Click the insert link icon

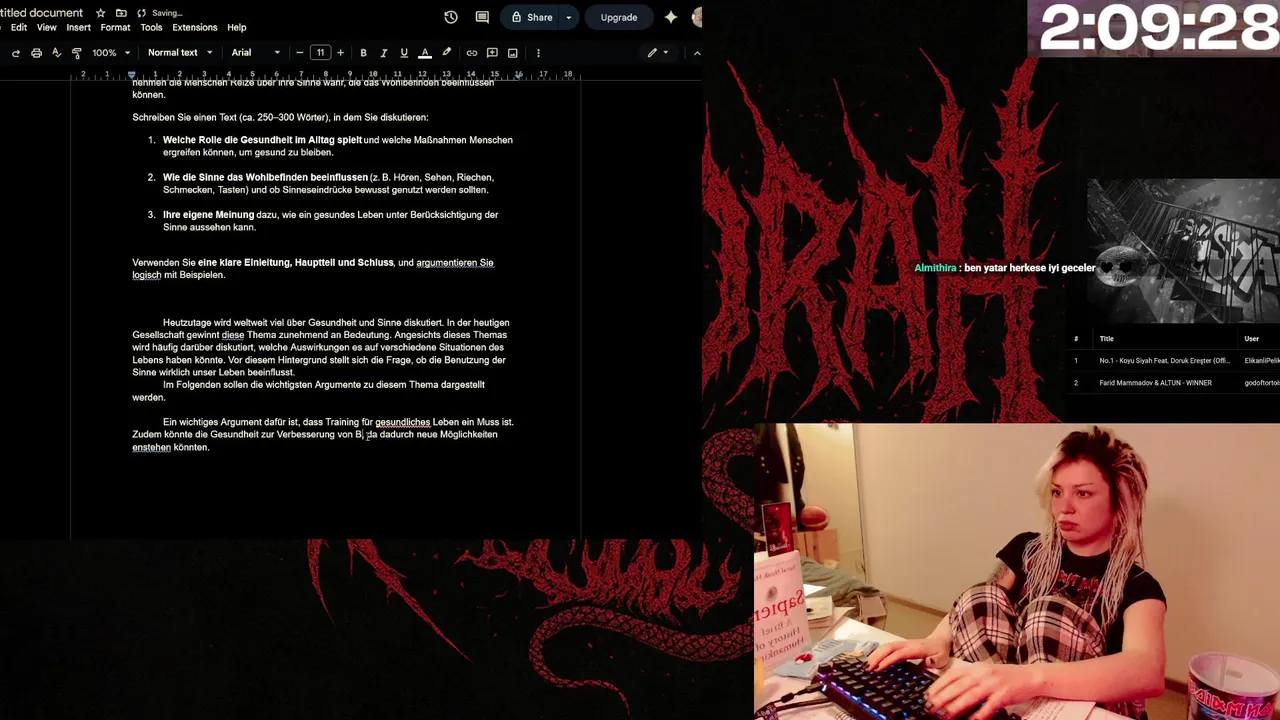tap(472, 53)
